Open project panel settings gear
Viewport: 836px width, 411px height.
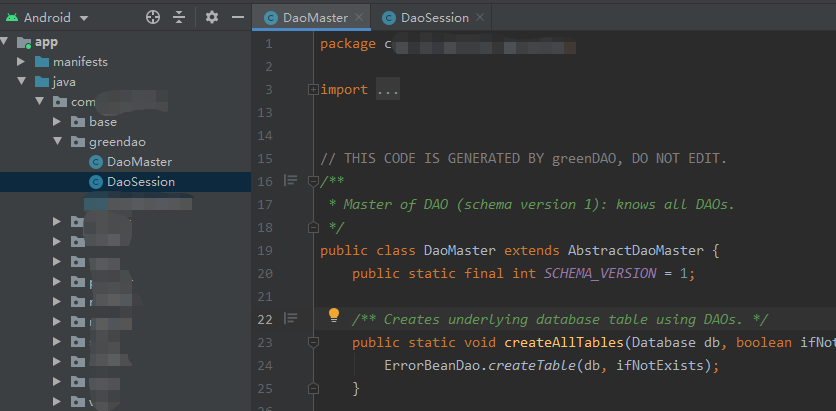tap(212, 18)
